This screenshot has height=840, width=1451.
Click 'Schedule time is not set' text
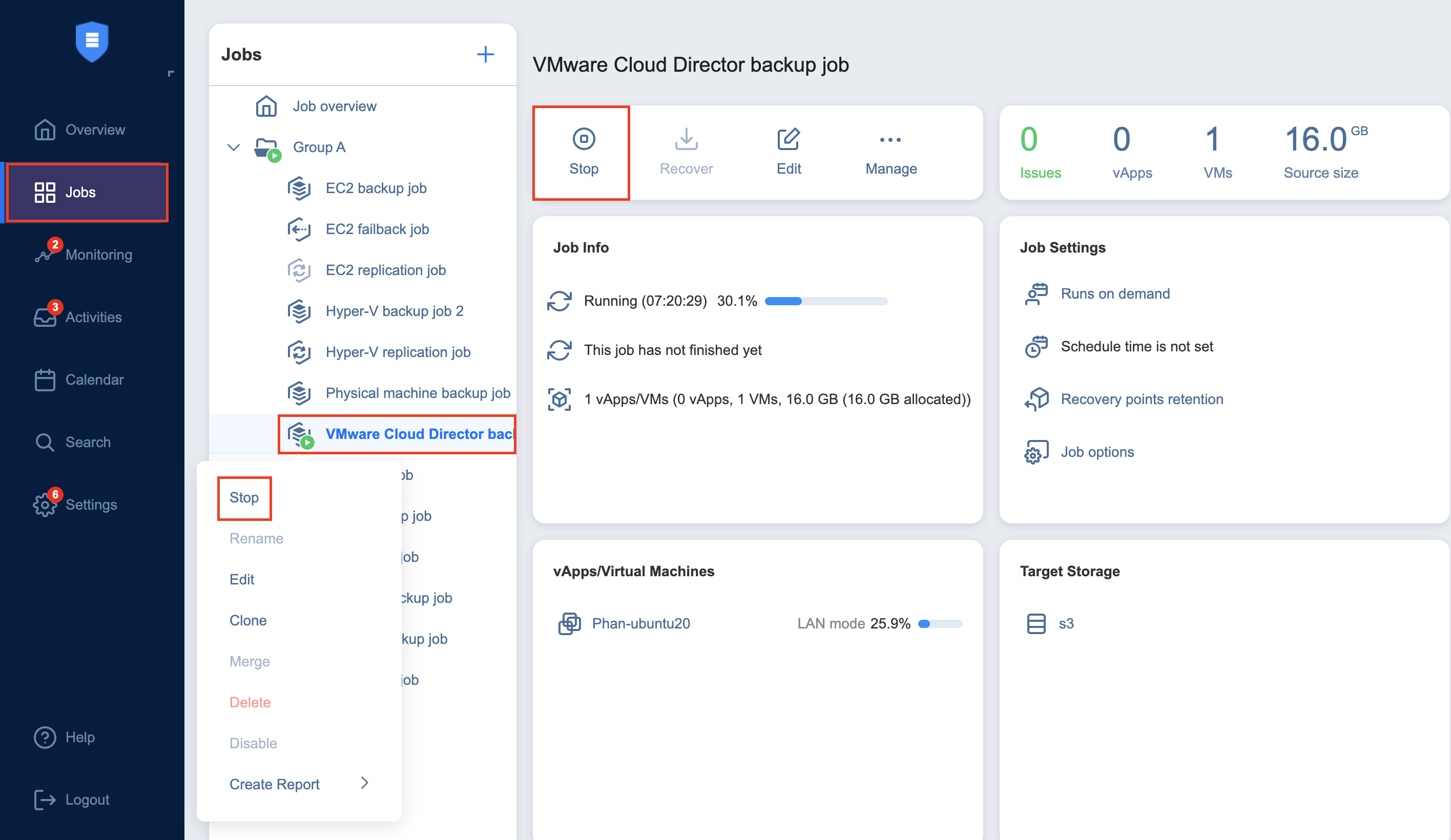click(x=1136, y=347)
